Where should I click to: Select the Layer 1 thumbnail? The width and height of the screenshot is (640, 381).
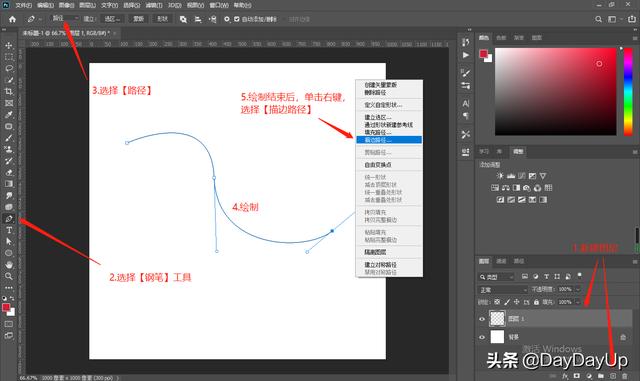pos(497,319)
